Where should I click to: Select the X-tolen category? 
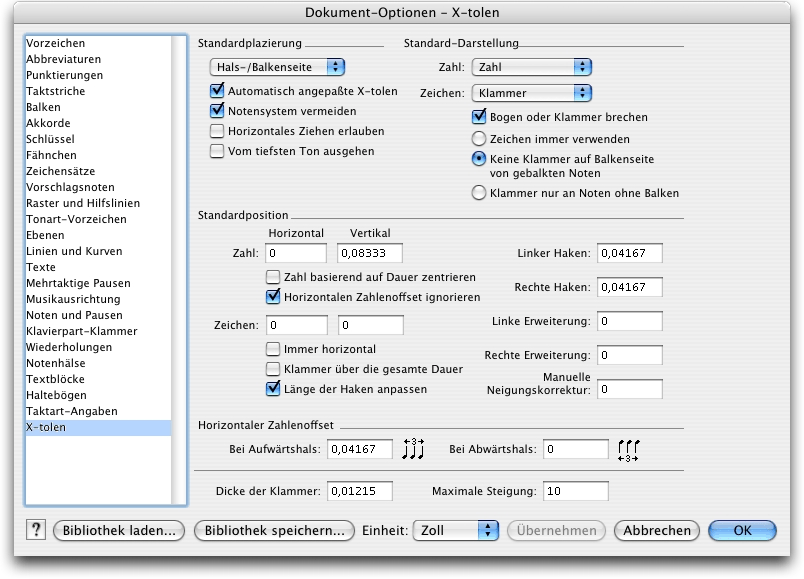(98, 427)
